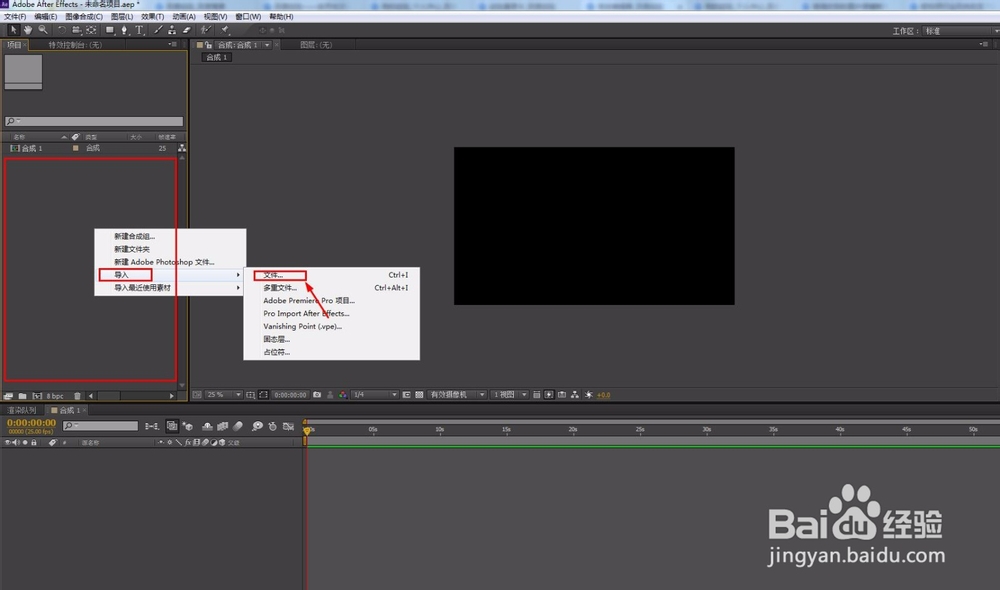Screen dimensions: 1000x590
Task: Click the trash delete icon in Project panel
Action: (x=78, y=396)
